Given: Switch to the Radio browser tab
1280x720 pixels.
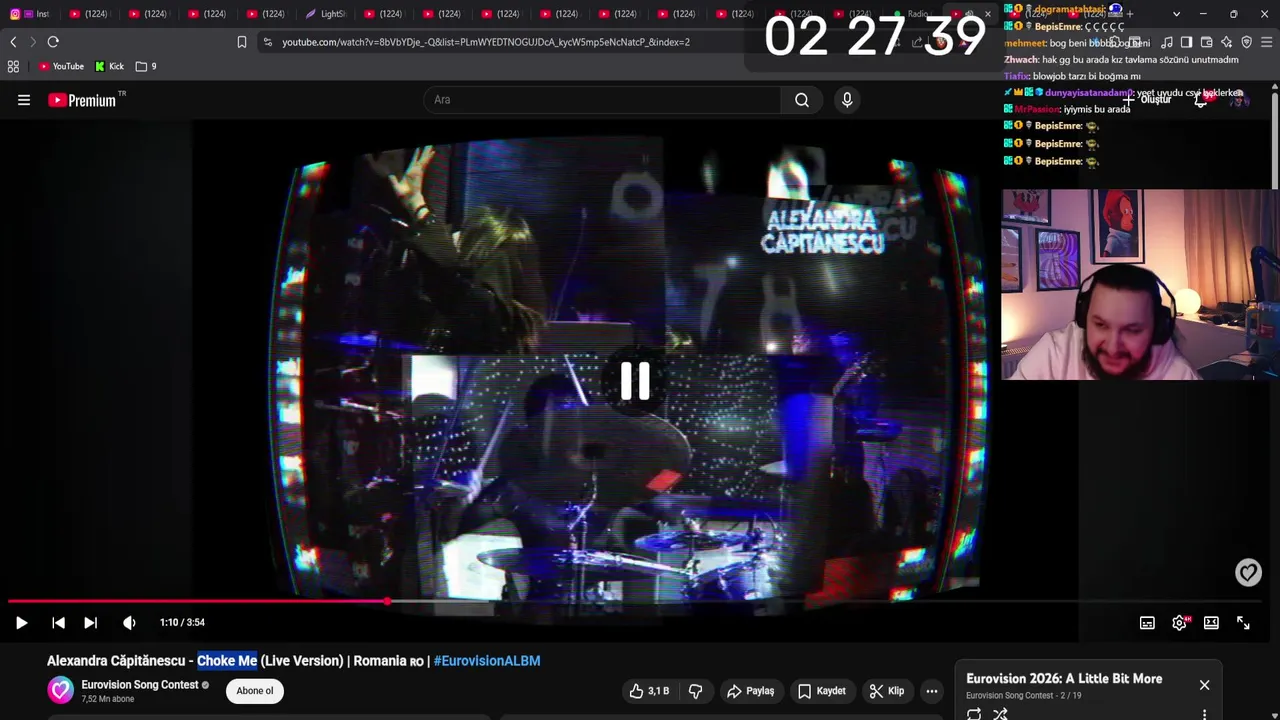Looking at the screenshot, I should pyautogui.click(x=912, y=14).
